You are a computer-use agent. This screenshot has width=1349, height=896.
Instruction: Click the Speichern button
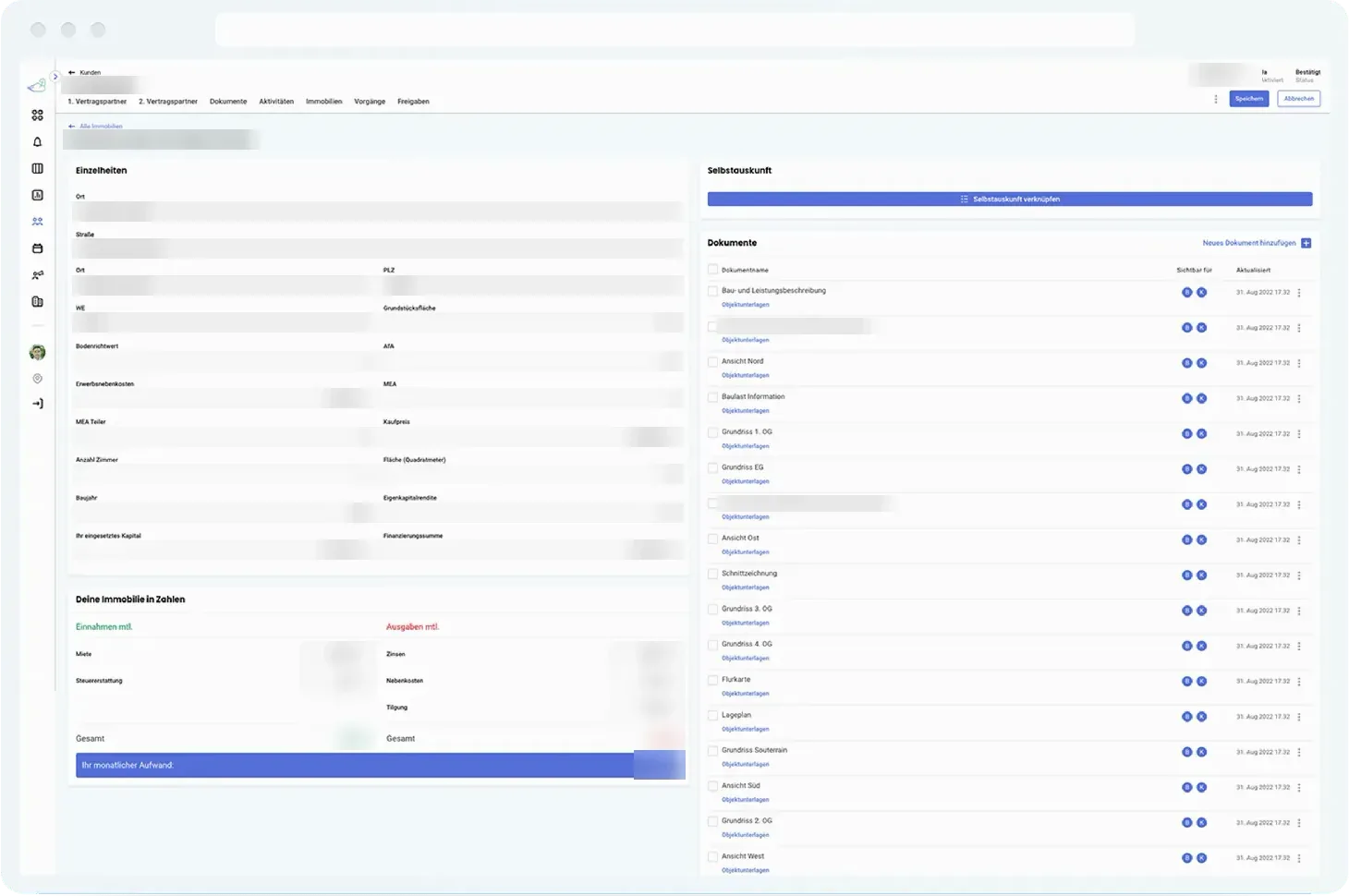1249,99
